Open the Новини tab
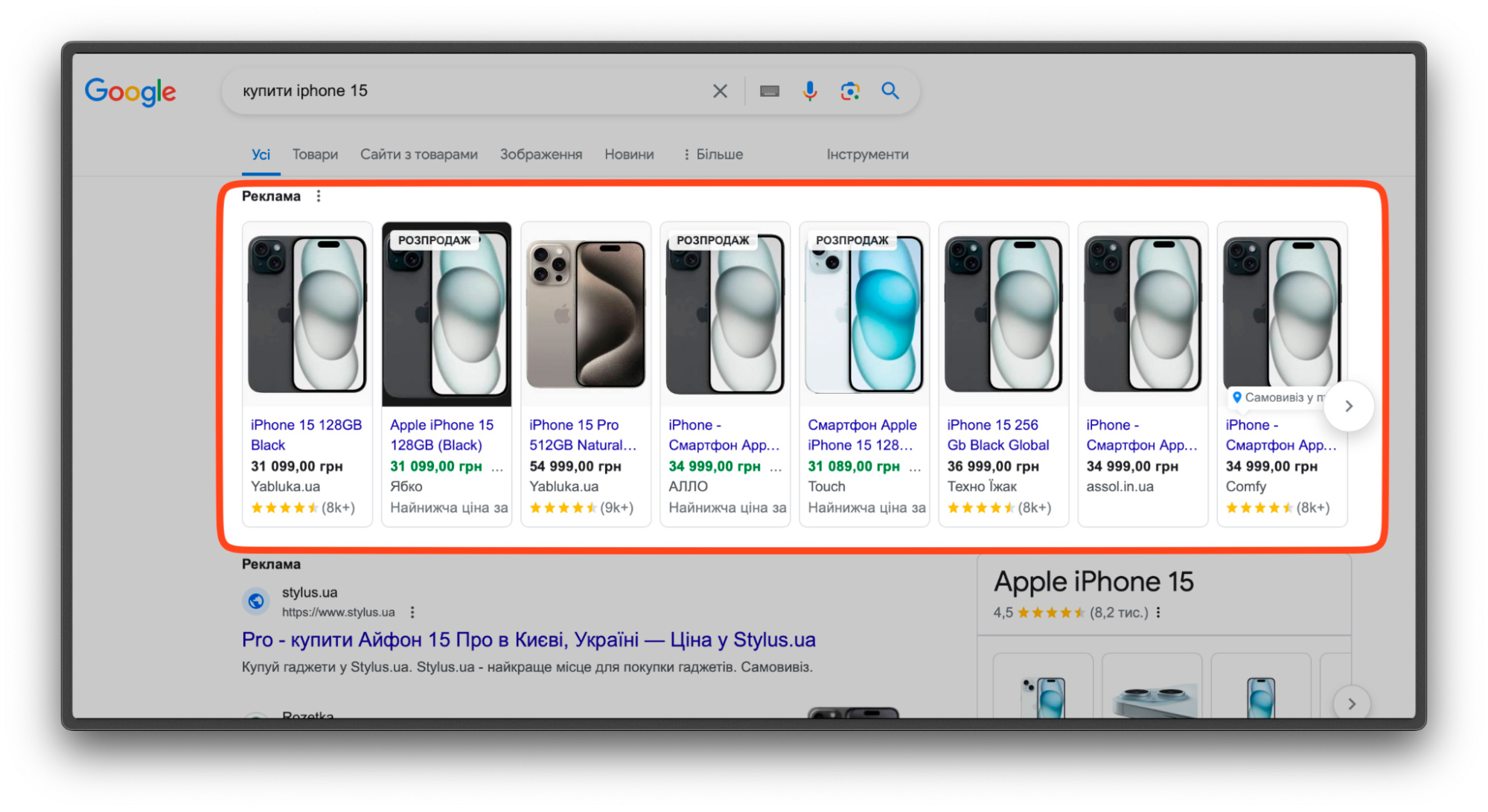Screen dimensions: 1488x812 point(629,154)
